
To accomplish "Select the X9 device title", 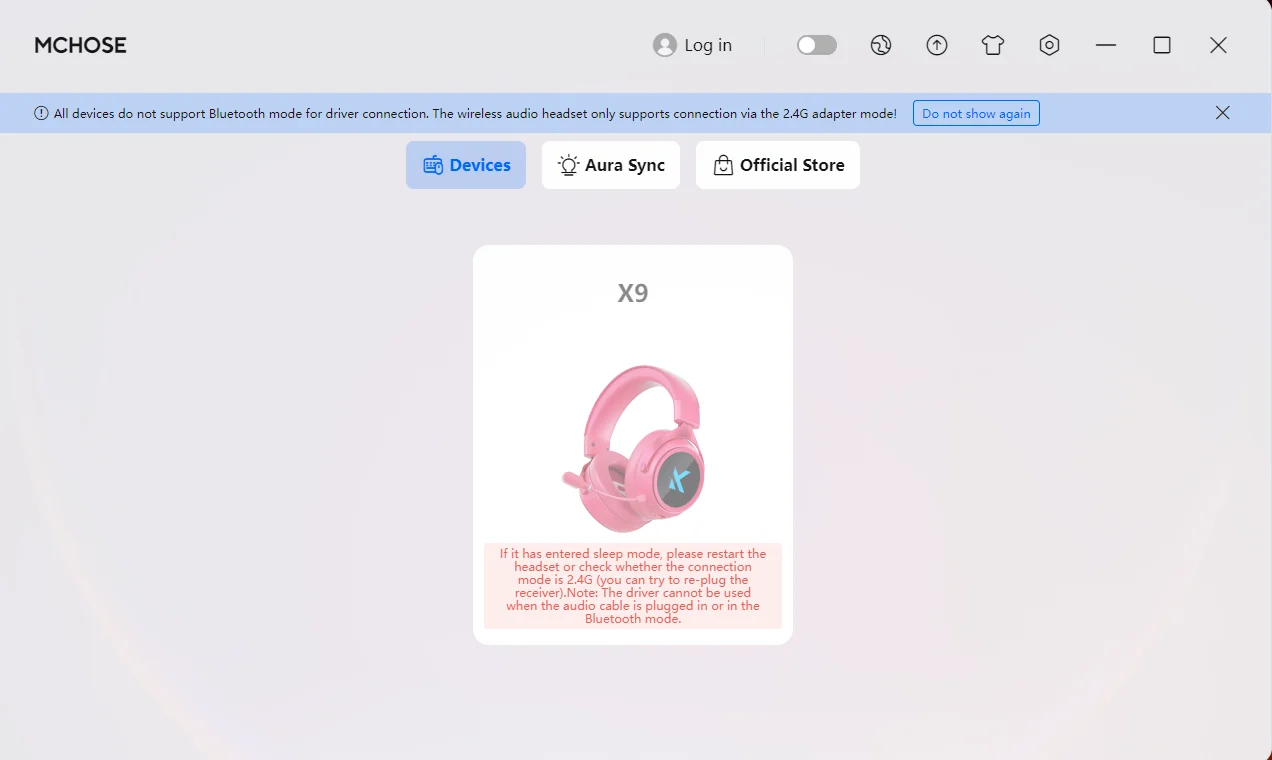I will click(x=633, y=293).
